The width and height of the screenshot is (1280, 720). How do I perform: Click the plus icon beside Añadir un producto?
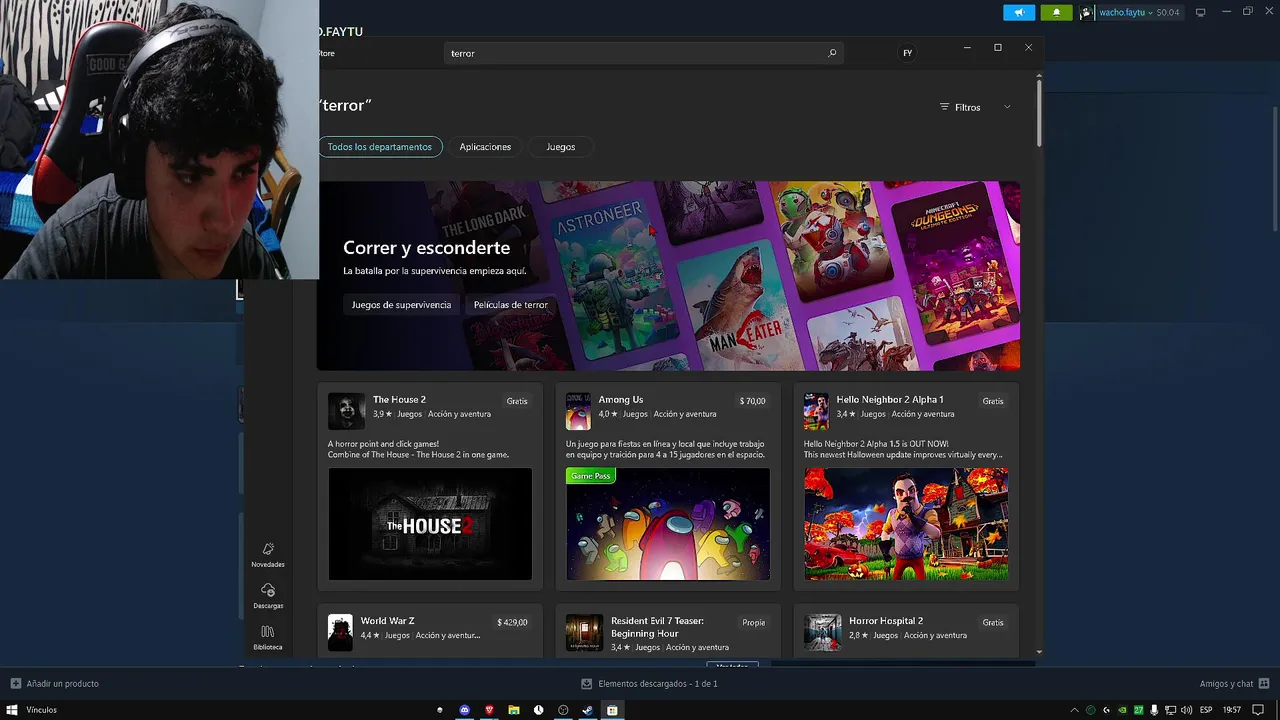15,684
